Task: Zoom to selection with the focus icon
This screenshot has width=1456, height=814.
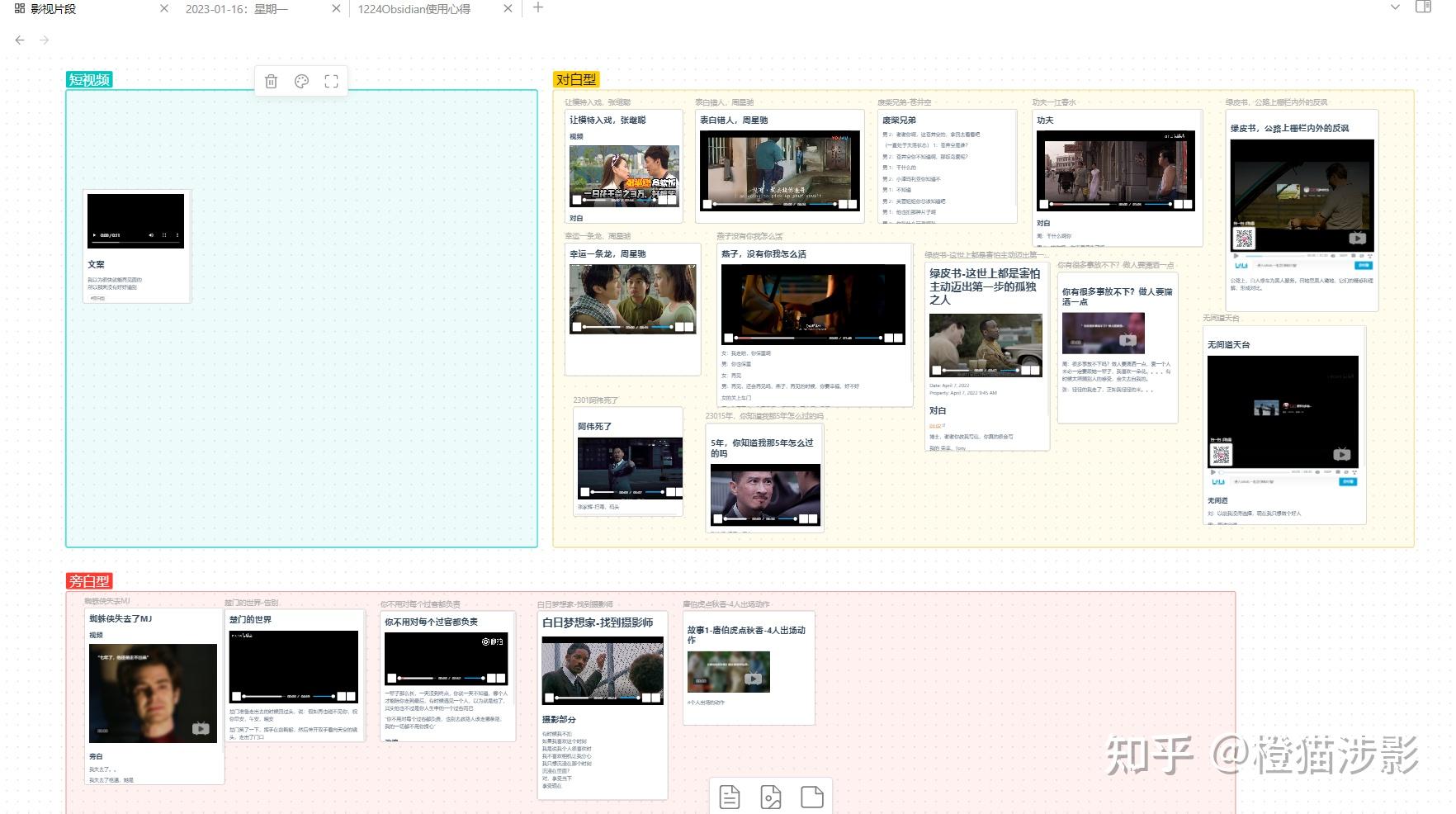Action: coord(331,81)
